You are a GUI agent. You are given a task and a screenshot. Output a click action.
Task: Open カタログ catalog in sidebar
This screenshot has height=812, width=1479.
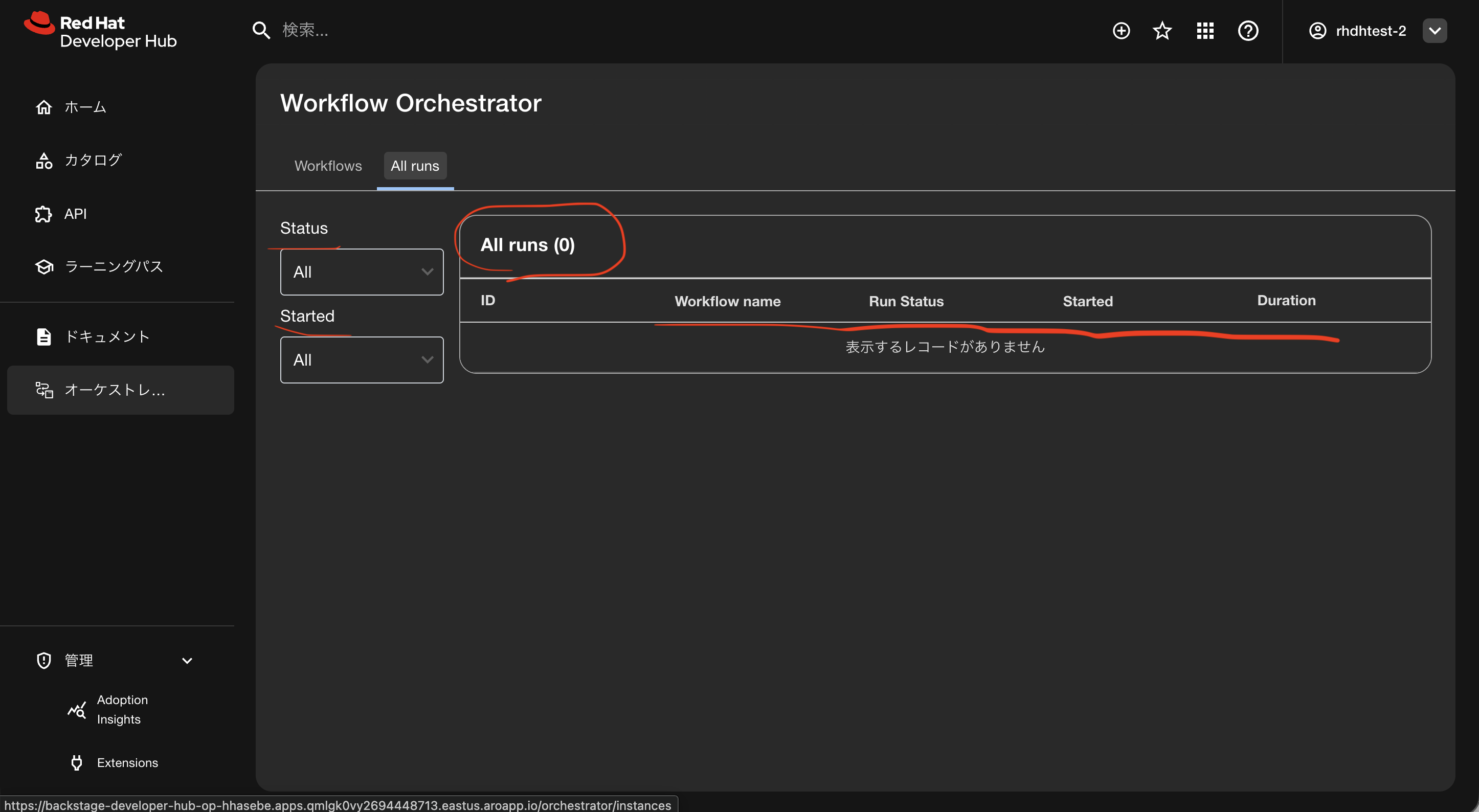(93, 160)
